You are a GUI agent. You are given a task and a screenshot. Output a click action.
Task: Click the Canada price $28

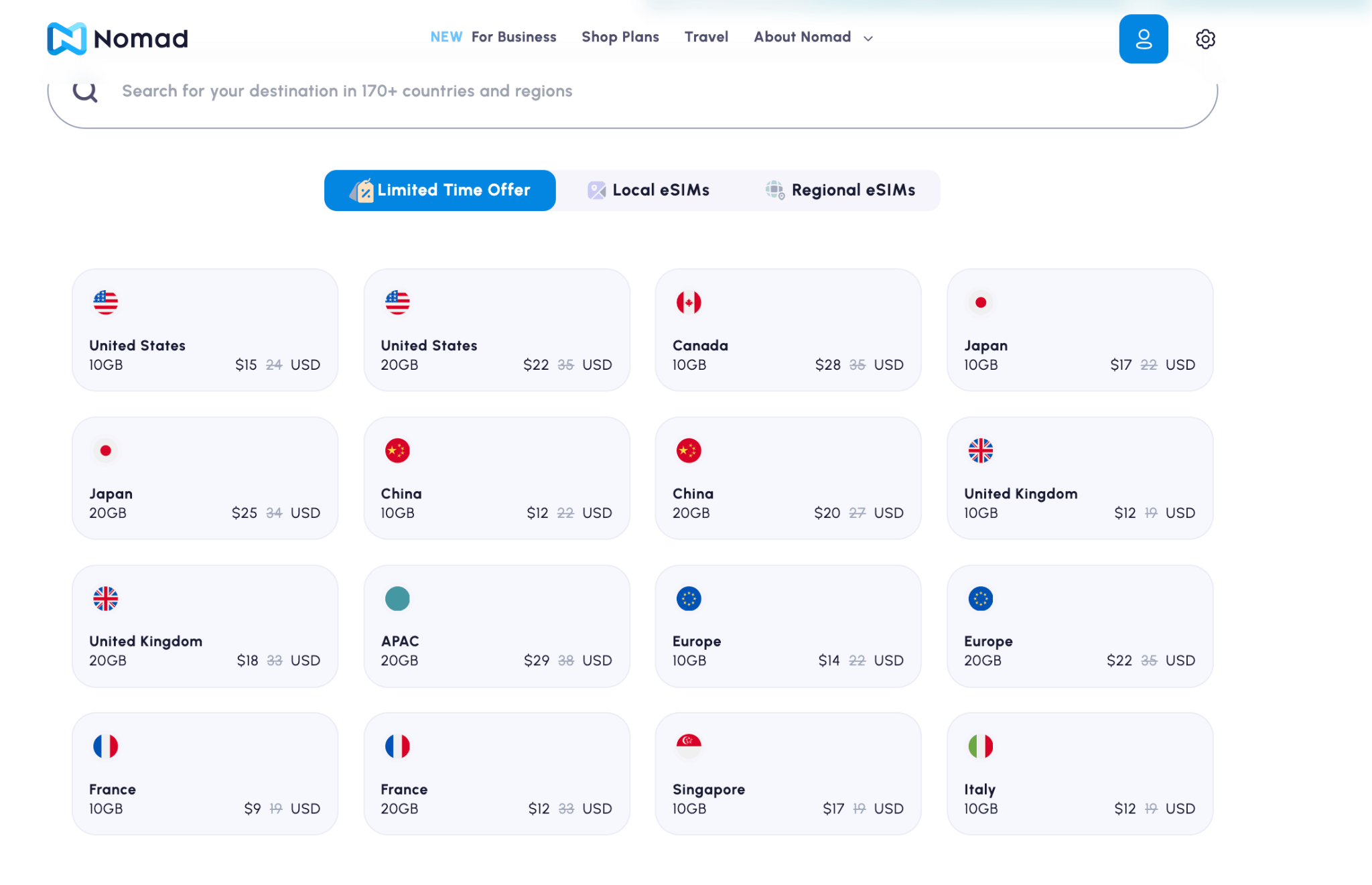pyautogui.click(x=828, y=365)
